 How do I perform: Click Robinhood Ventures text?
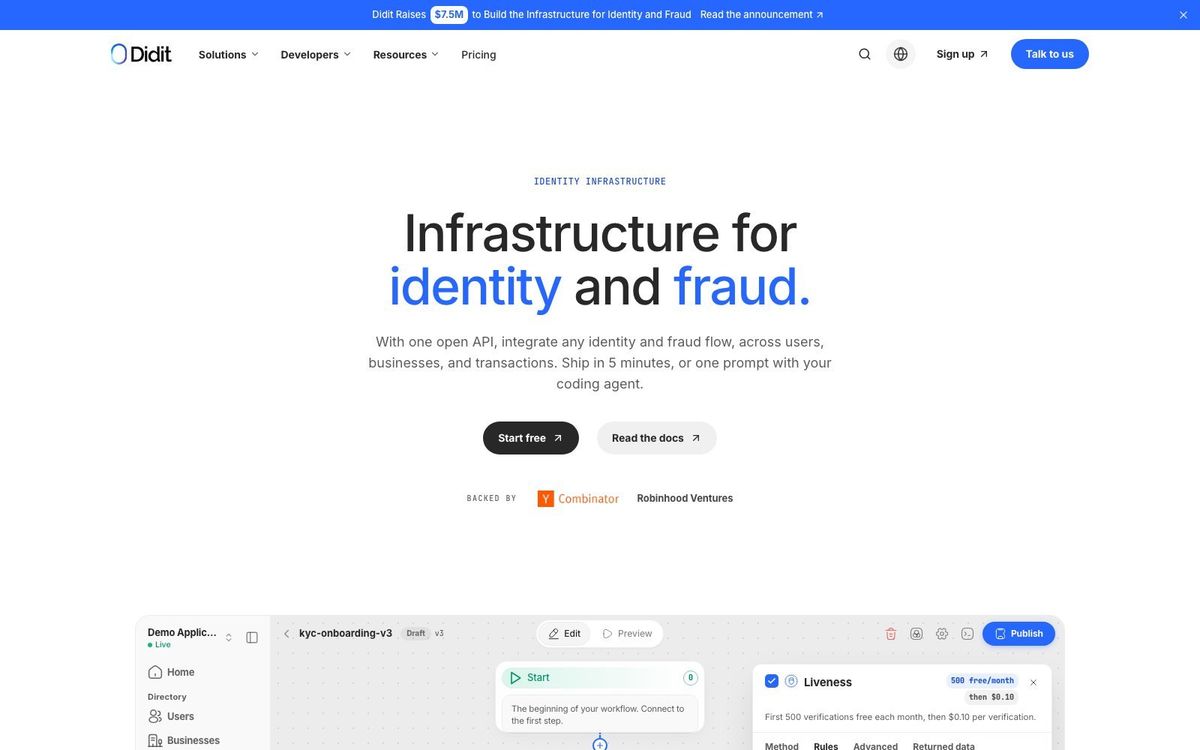[685, 498]
